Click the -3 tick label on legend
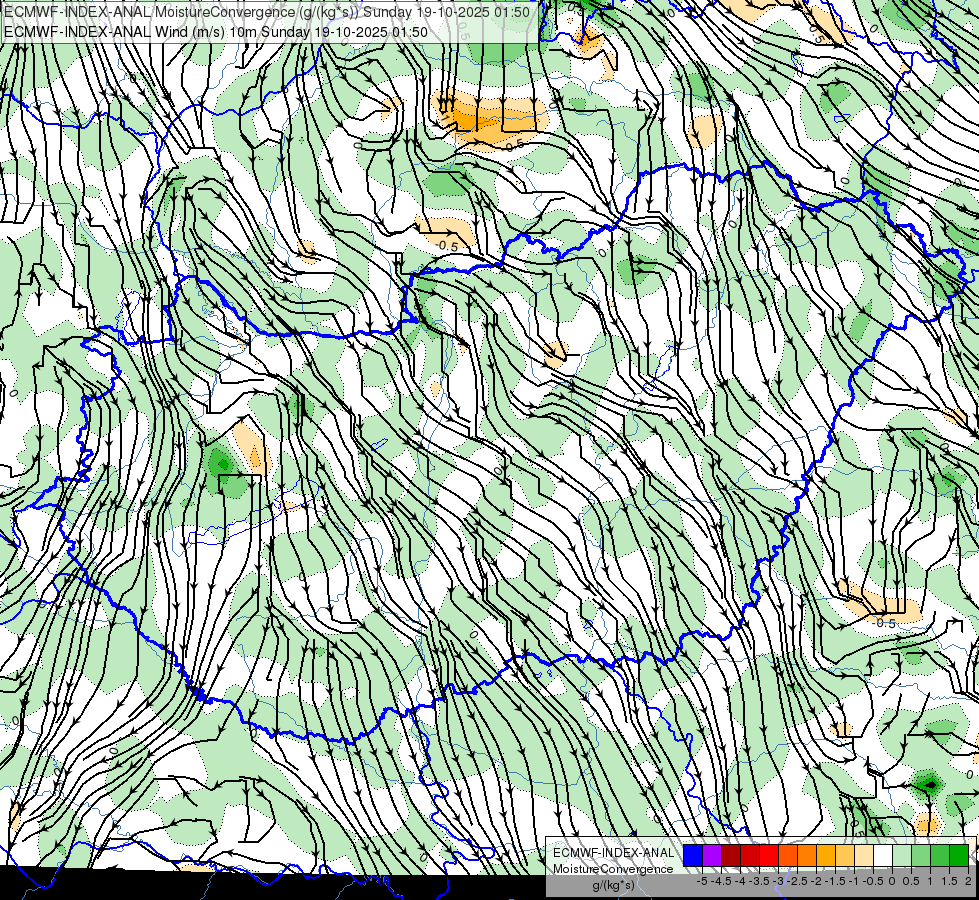 tap(778, 881)
